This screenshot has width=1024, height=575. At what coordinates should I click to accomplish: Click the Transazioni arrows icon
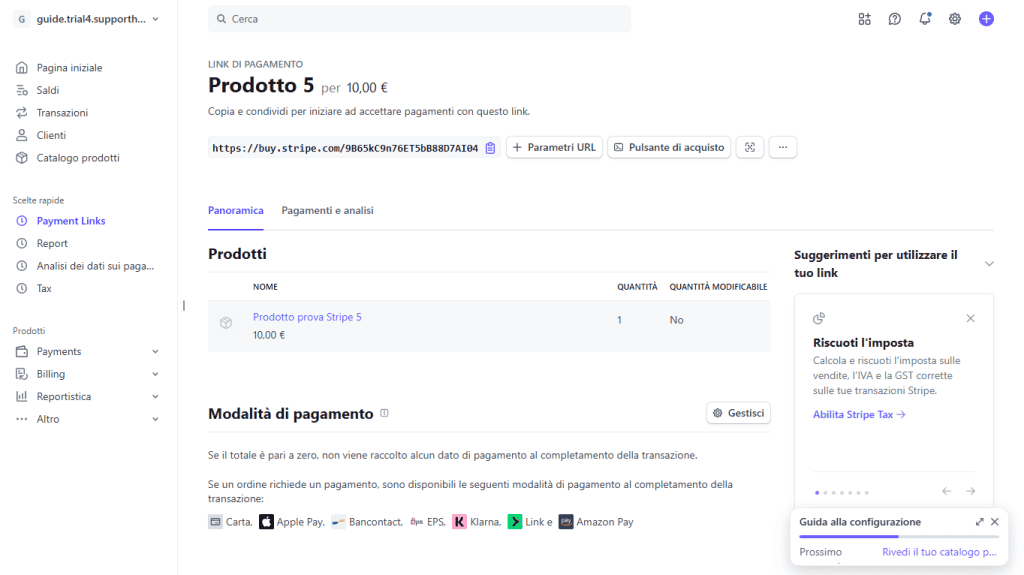(x=22, y=112)
